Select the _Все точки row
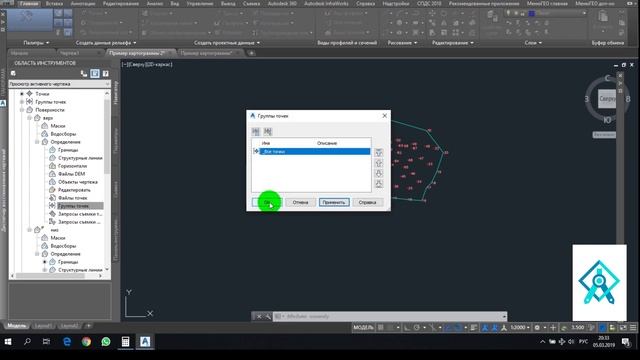 click(315, 151)
